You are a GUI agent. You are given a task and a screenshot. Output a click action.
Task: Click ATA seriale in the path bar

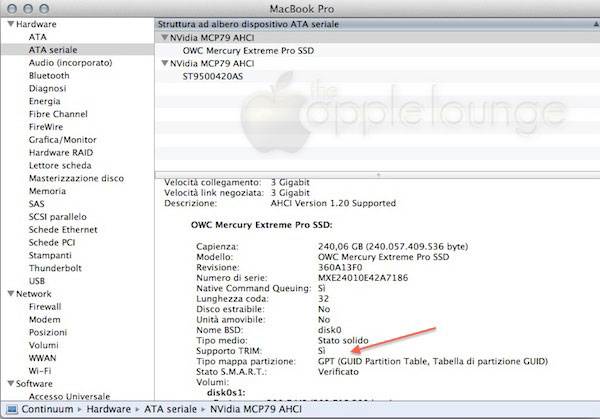click(x=170, y=409)
